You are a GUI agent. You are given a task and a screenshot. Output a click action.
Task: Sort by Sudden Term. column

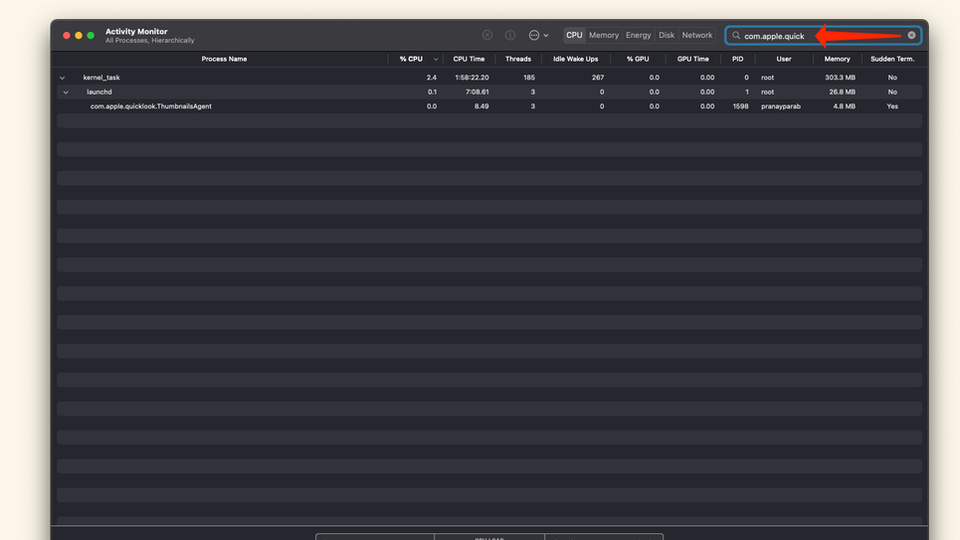[892, 59]
